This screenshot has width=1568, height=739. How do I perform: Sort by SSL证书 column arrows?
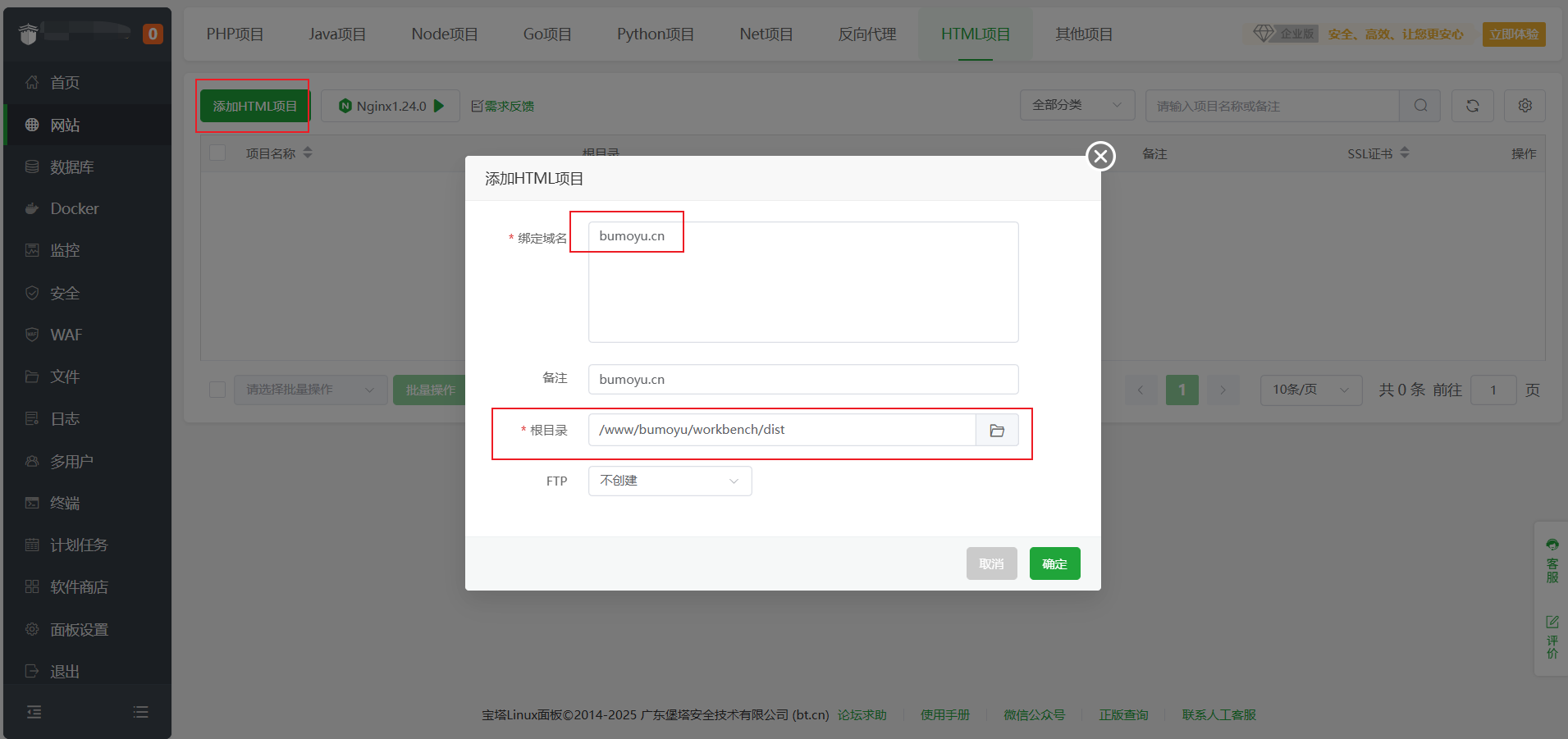(x=1405, y=153)
